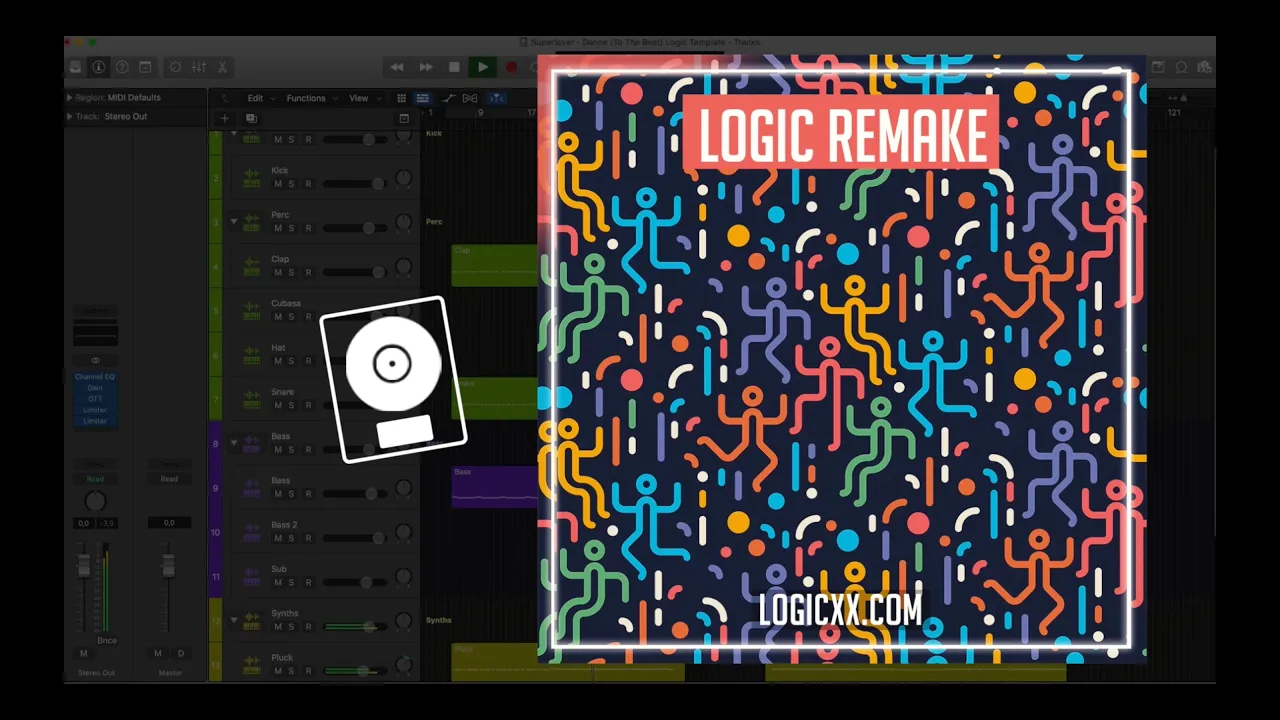Toggle the Flex bowtie icon
Screen dimensions: 1280x720
[469, 98]
